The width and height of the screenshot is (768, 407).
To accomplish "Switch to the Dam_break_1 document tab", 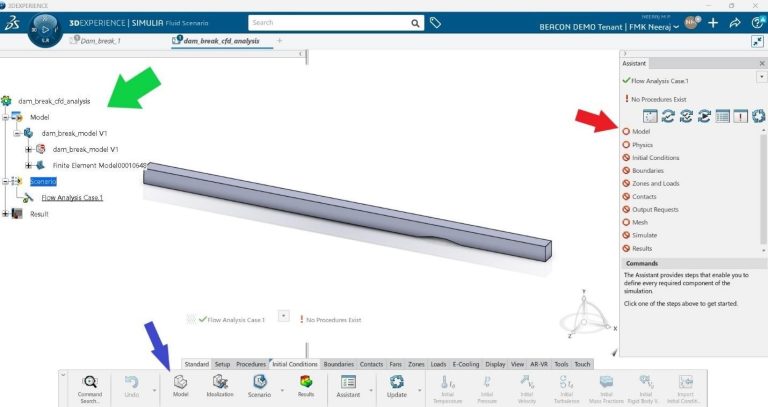I will click(100, 41).
